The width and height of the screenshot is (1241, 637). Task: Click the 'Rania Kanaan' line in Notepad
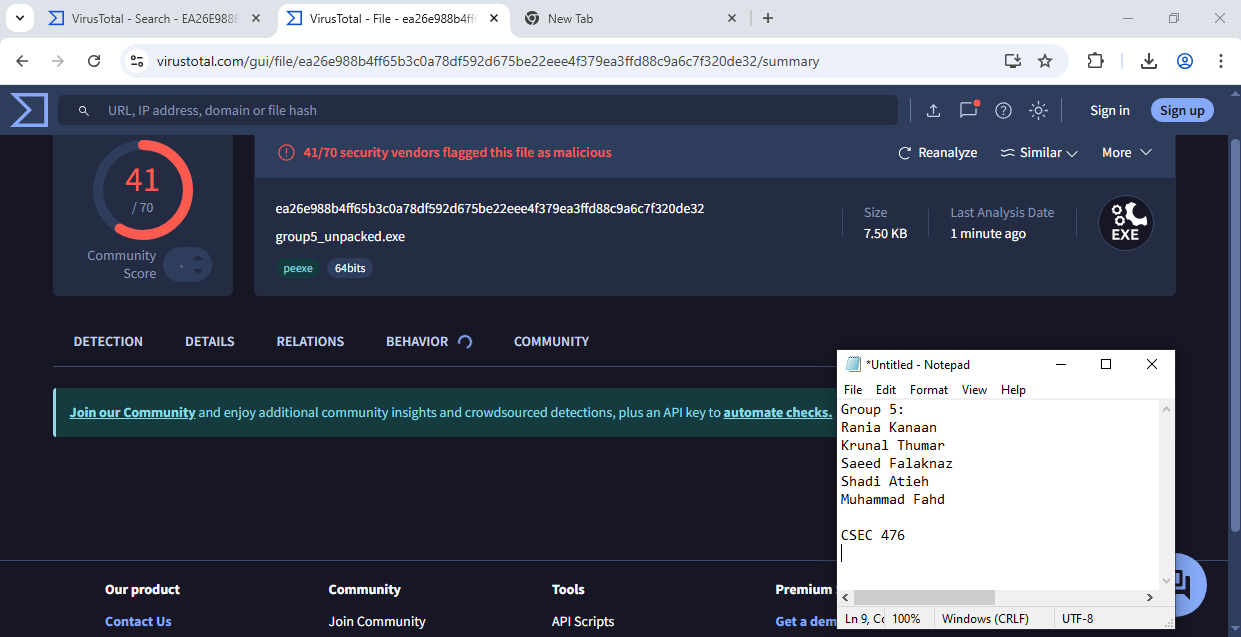pyautogui.click(x=889, y=427)
